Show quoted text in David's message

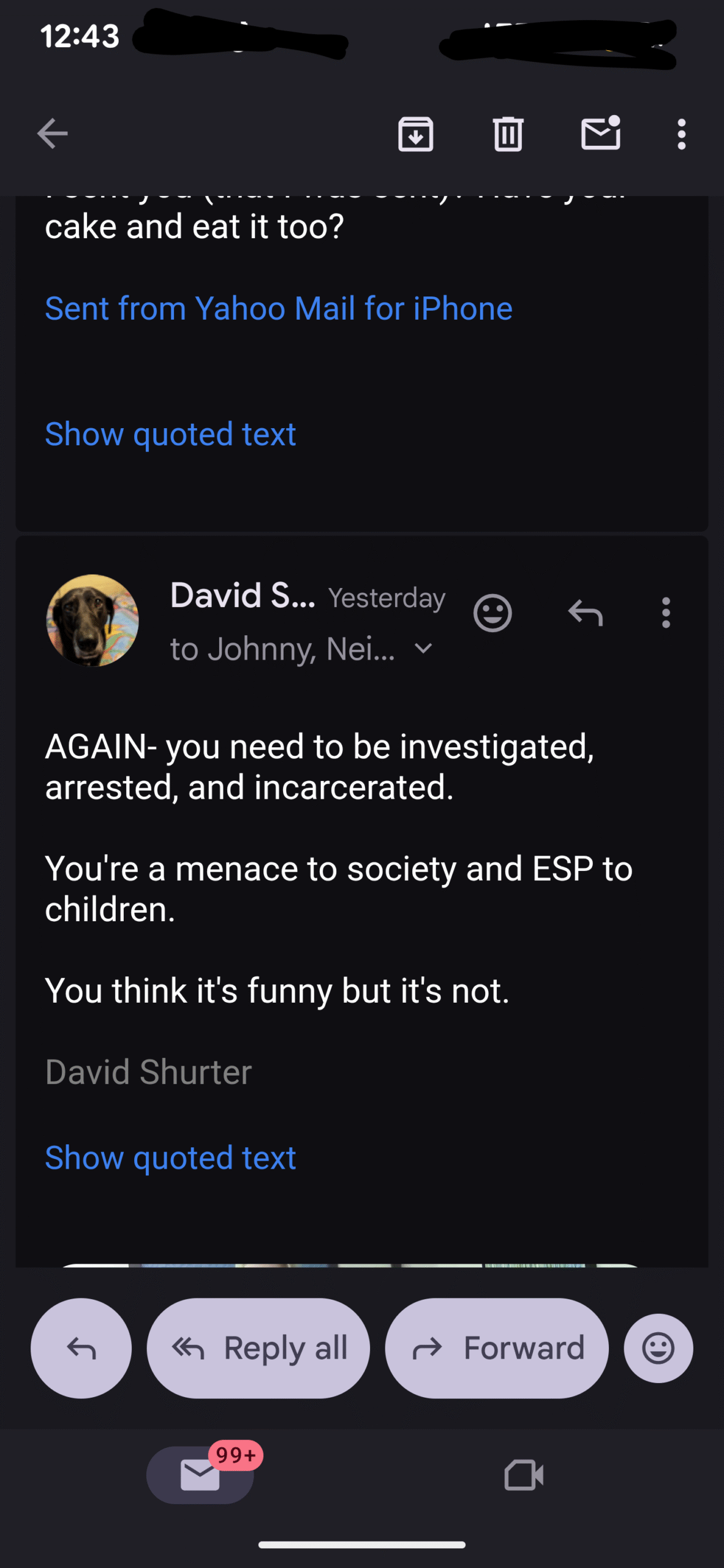[170, 1158]
